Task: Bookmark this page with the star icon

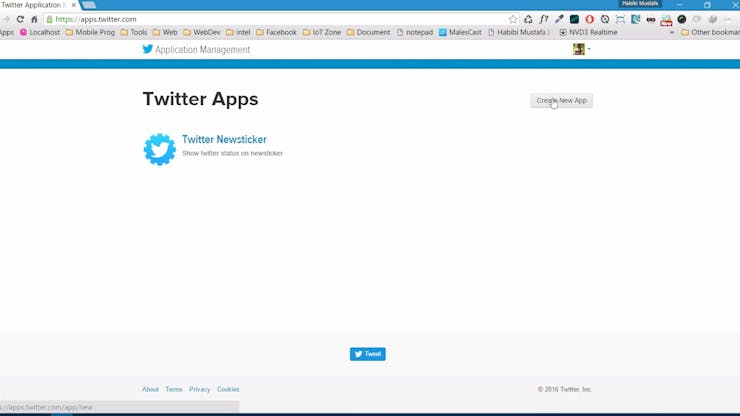Action: [513, 19]
